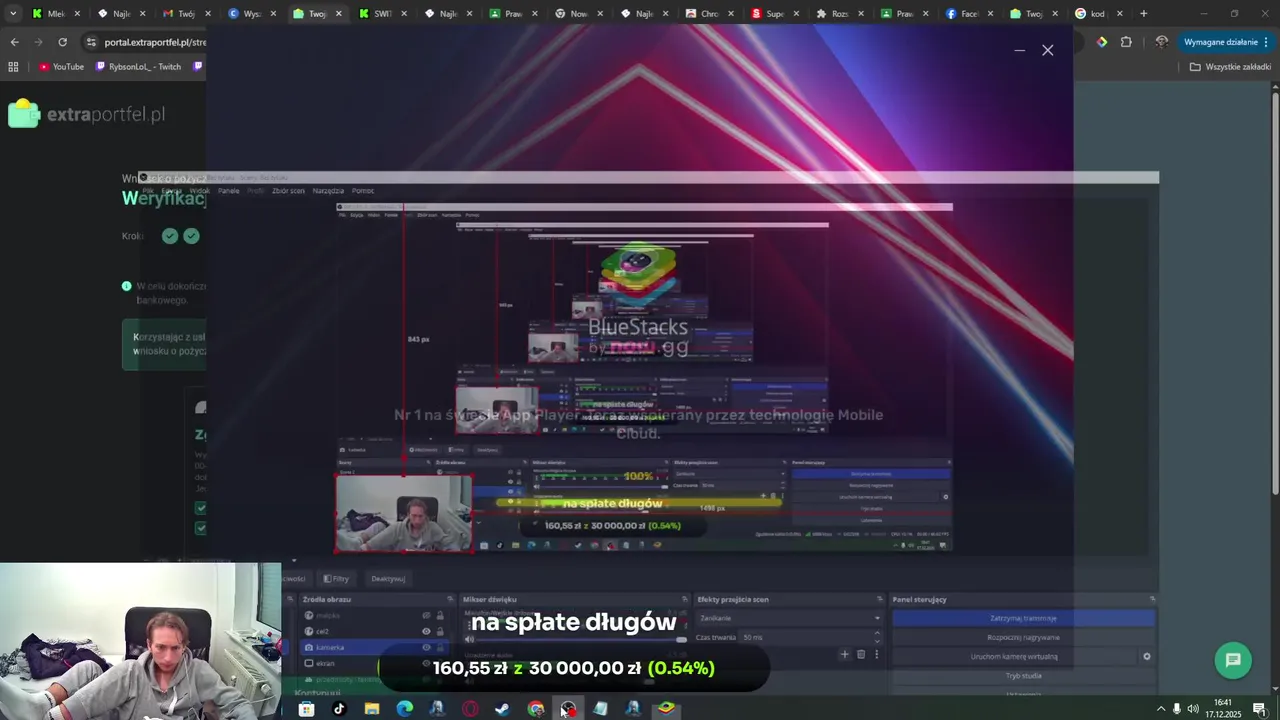The image size is (1280, 720).
Task: Click the add transition plus icon in OBS
Action: pyautogui.click(x=844, y=655)
